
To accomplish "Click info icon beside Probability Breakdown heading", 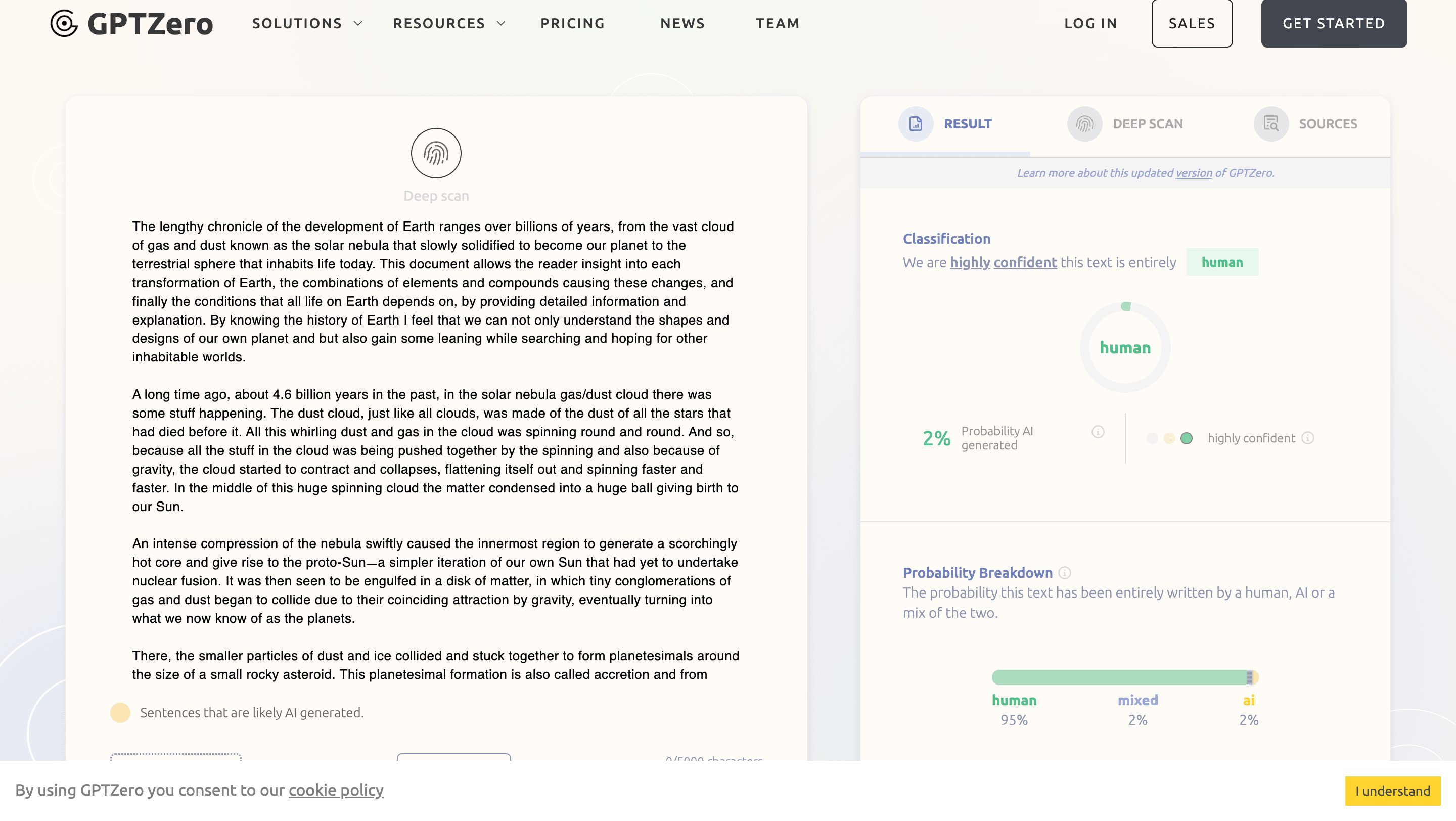I will point(1065,573).
